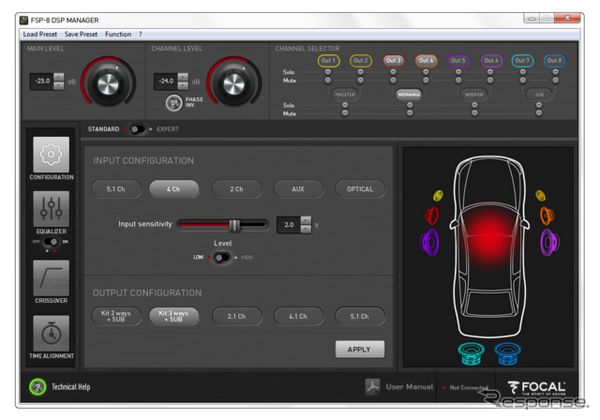This screenshot has width=600, height=420.
Task: Decrease Main Level with down stepper
Action: pos(59,85)
